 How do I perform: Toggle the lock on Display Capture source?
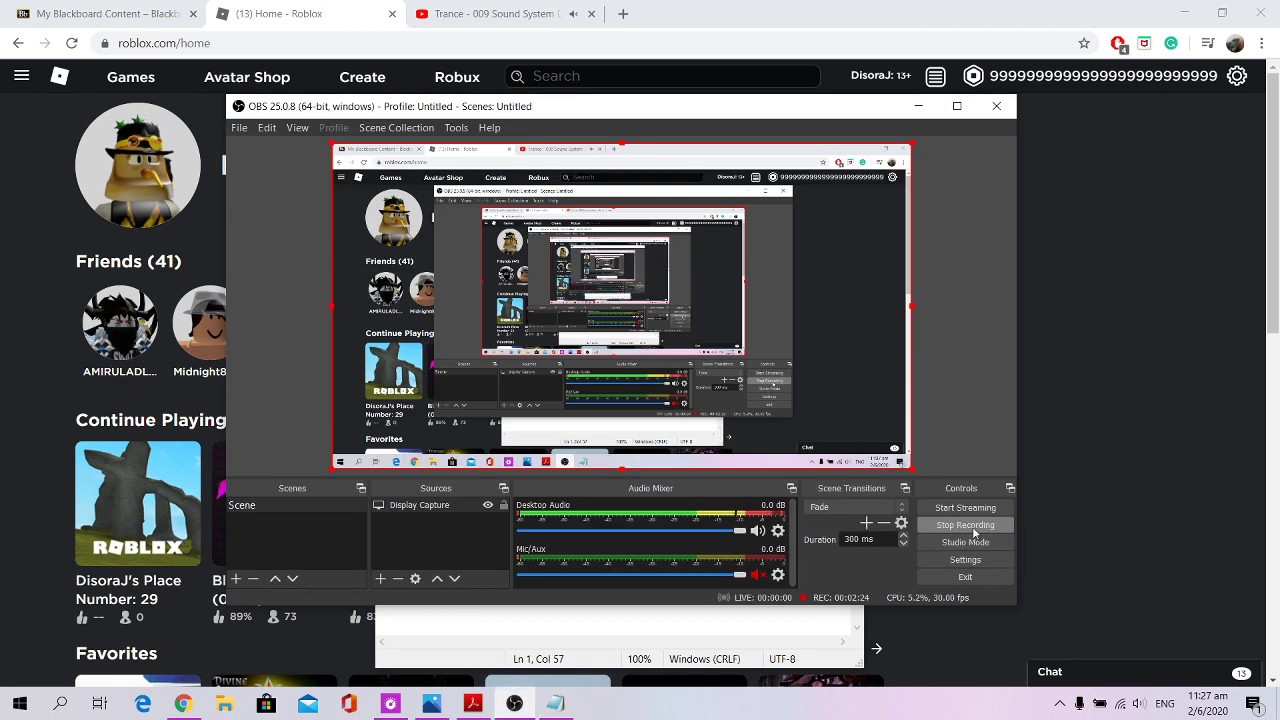tap(503, 505)
